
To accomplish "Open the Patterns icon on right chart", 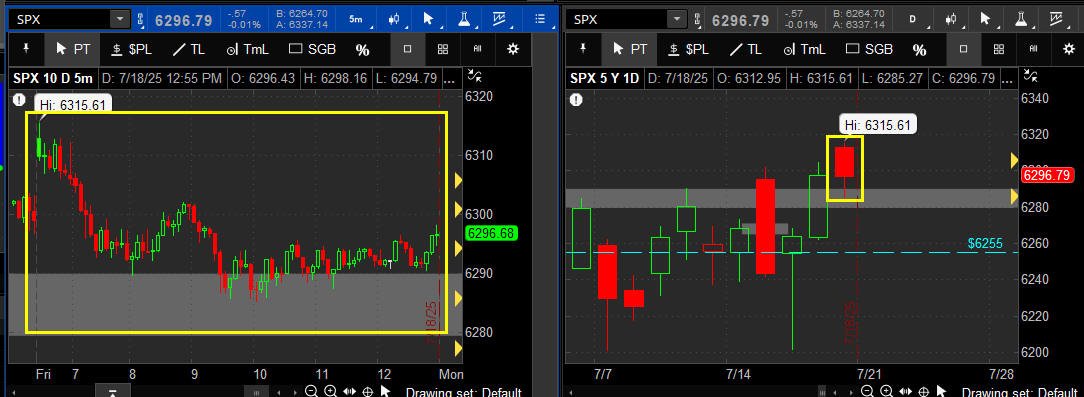I will tap(1057, 19).
